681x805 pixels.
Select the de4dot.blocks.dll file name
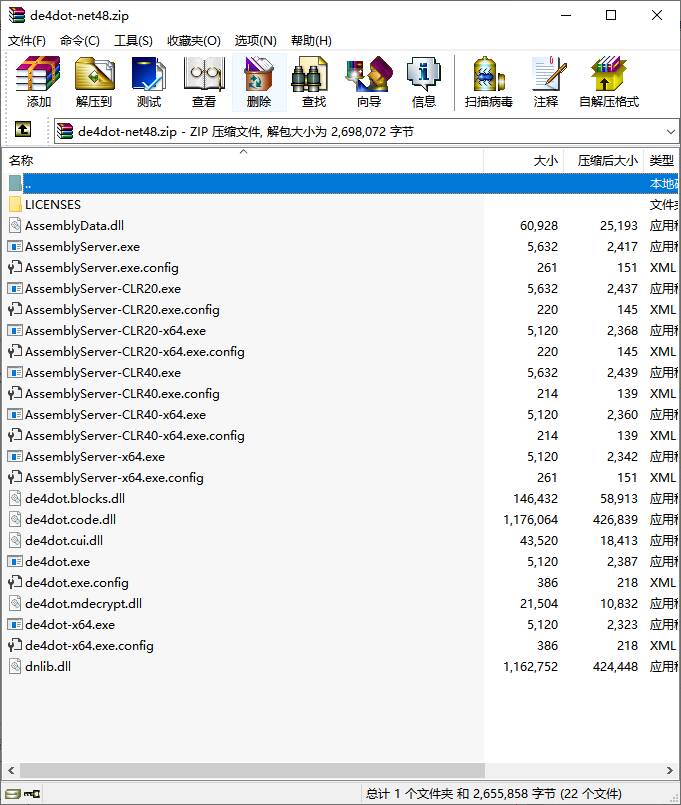point(75,499)
